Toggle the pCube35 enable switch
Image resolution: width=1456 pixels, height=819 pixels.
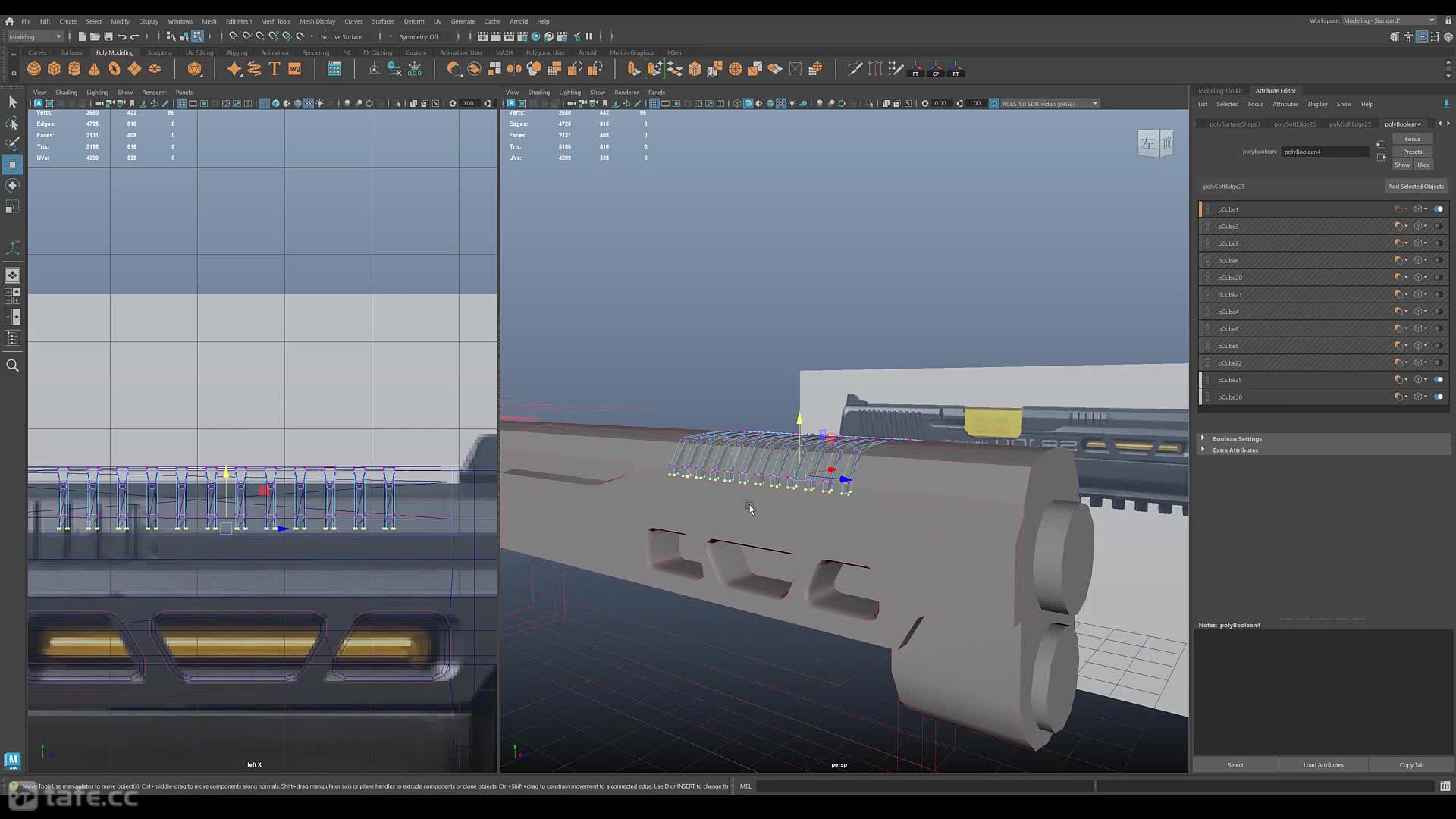click(1439, 380)
